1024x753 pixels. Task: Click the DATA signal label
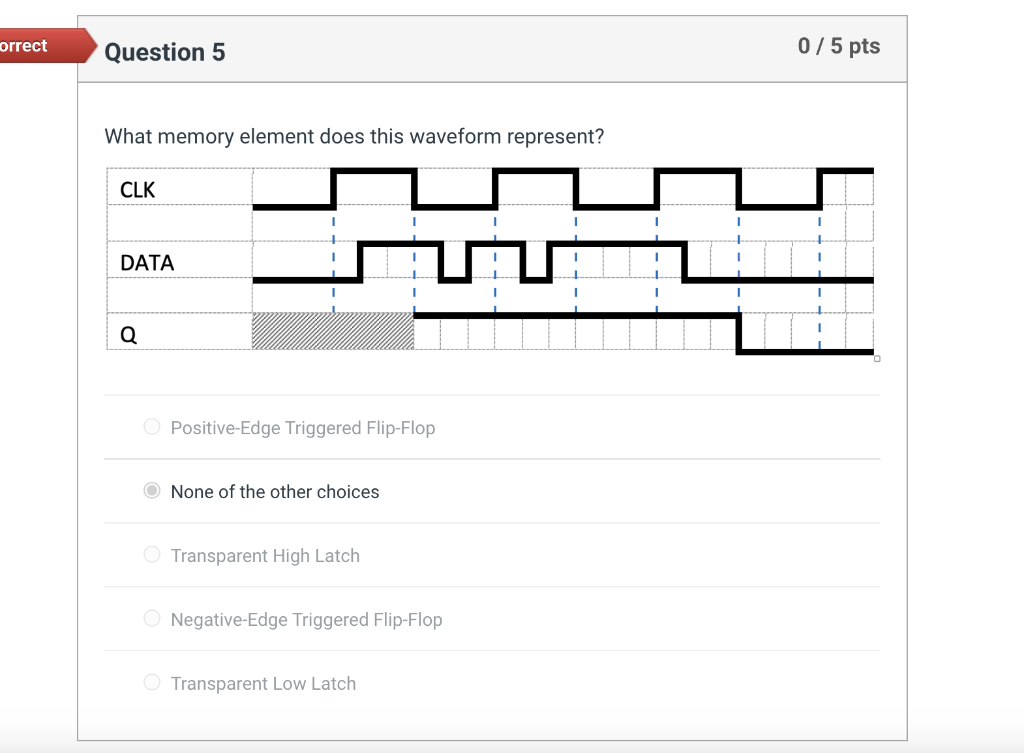[146, 262]
